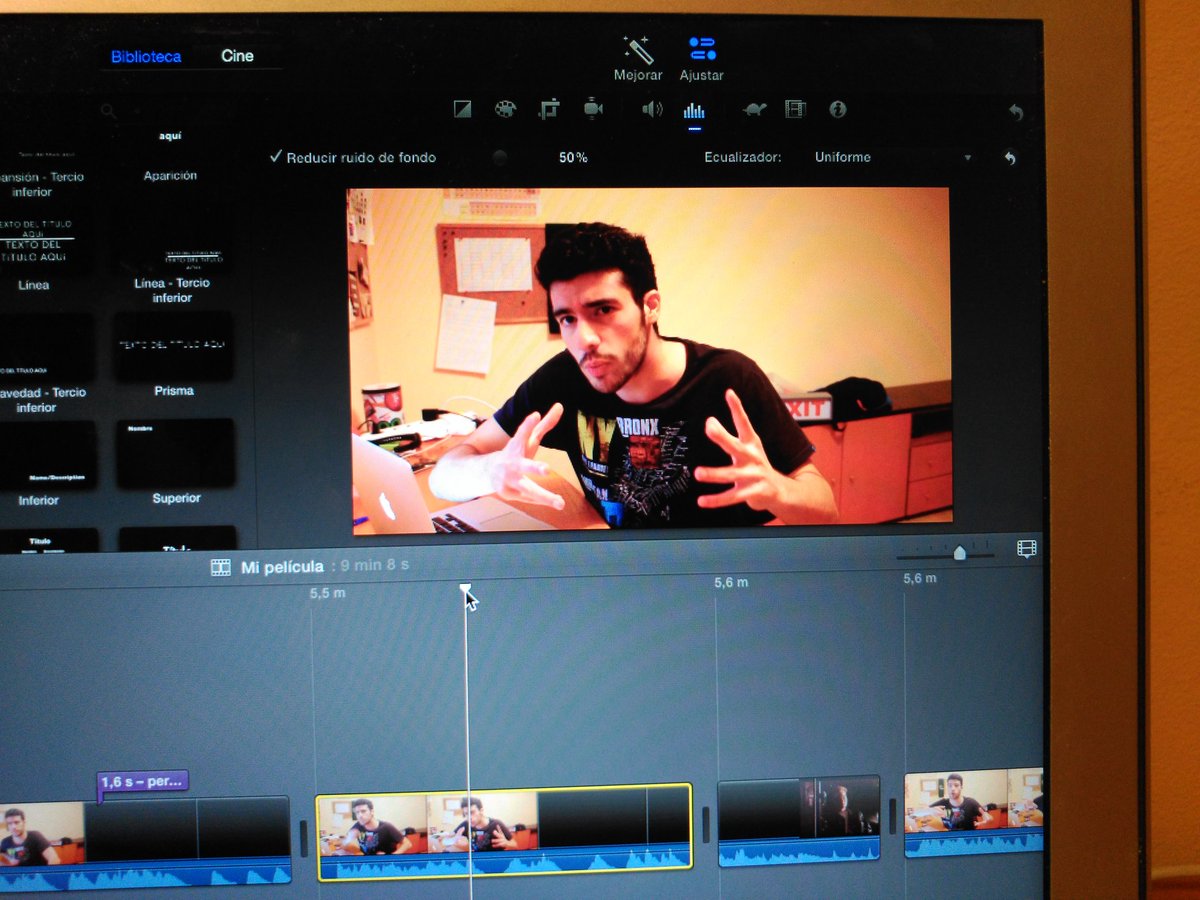Select the Inferior title style
1200x900 pixels.
tap(40, 465)
